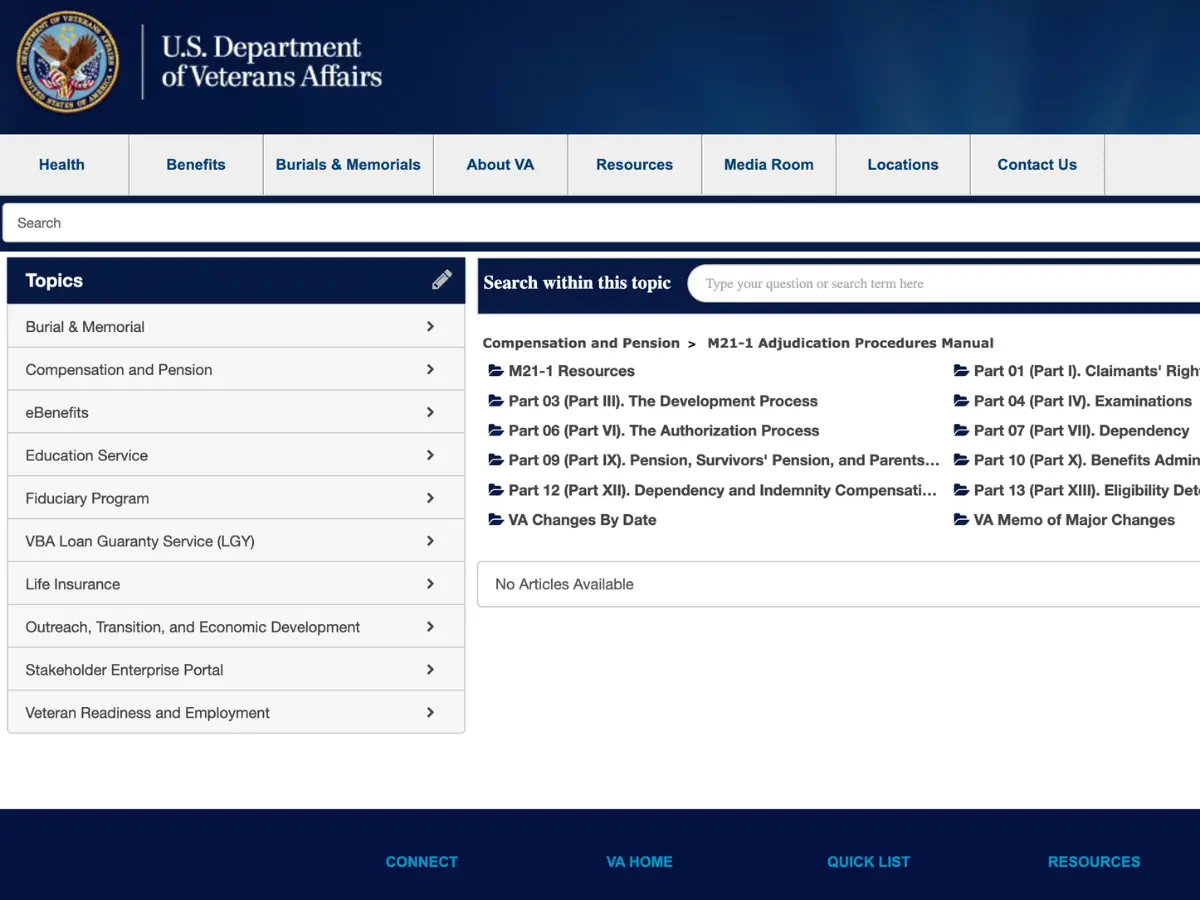Select Life Insurance topic row
Viewport: 1200px width, 900px height.
tap(236, 584)
